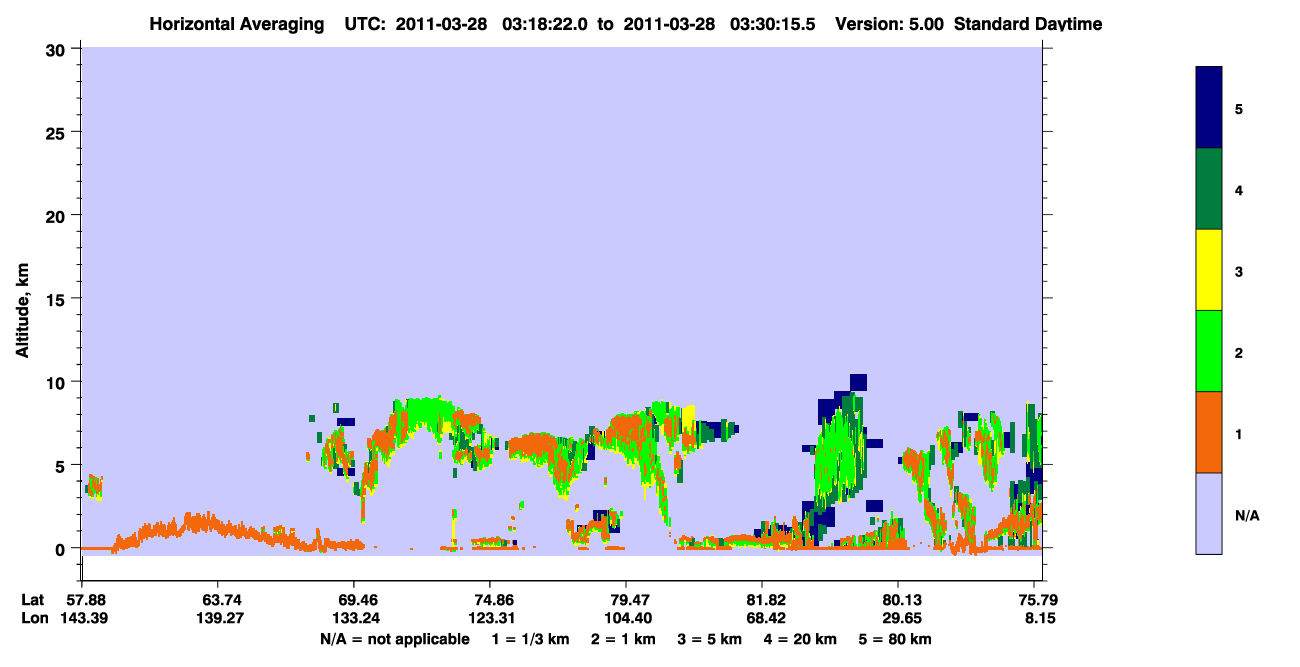
Task: Click the '5 = 80 km' legend text
Action: (896, 639)
